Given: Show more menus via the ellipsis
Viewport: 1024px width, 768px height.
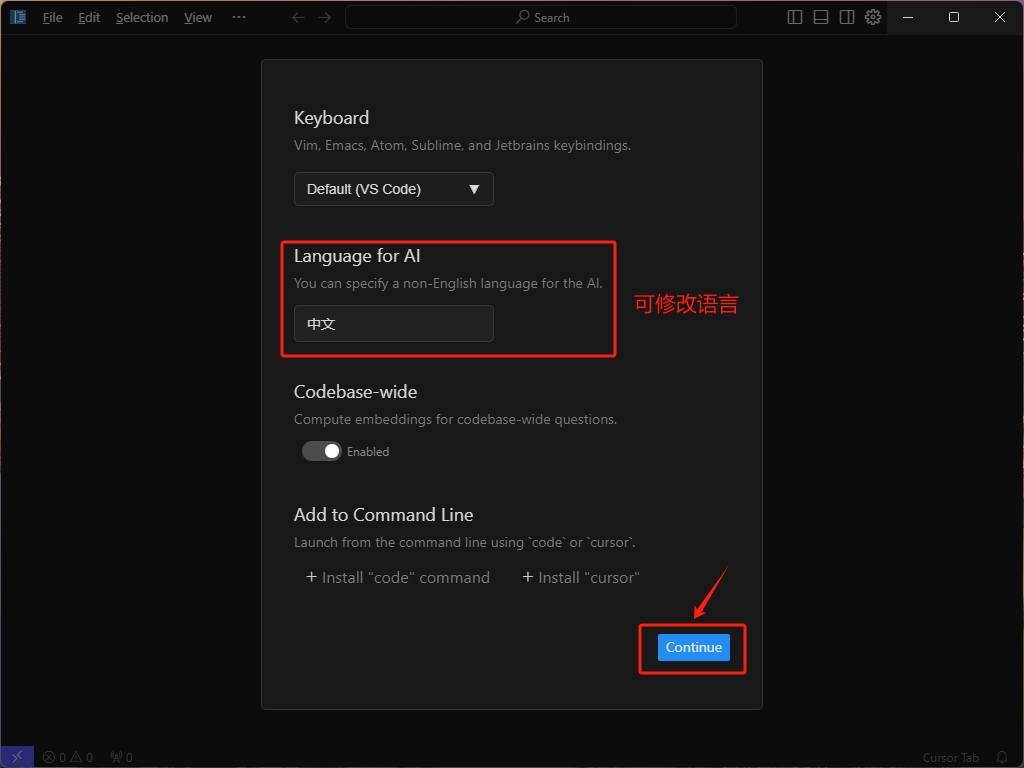Looking at the screenshot, I should point(238,17).
